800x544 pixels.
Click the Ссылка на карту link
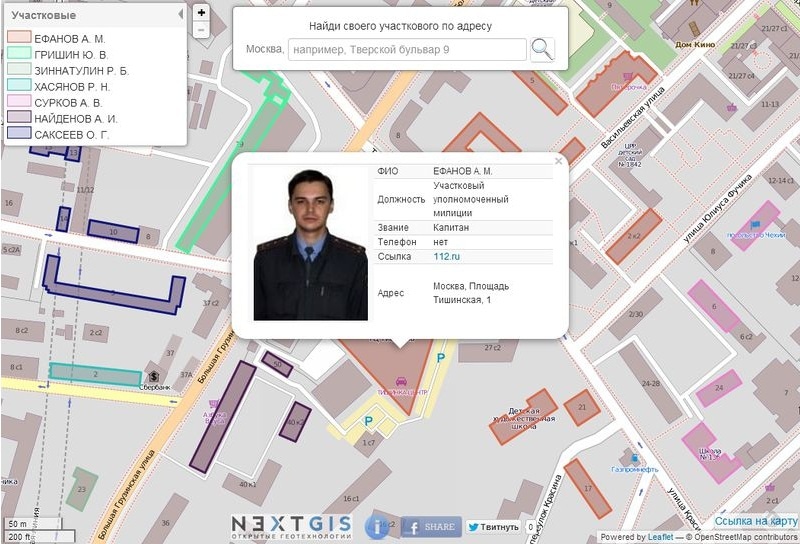click(756, 522)
